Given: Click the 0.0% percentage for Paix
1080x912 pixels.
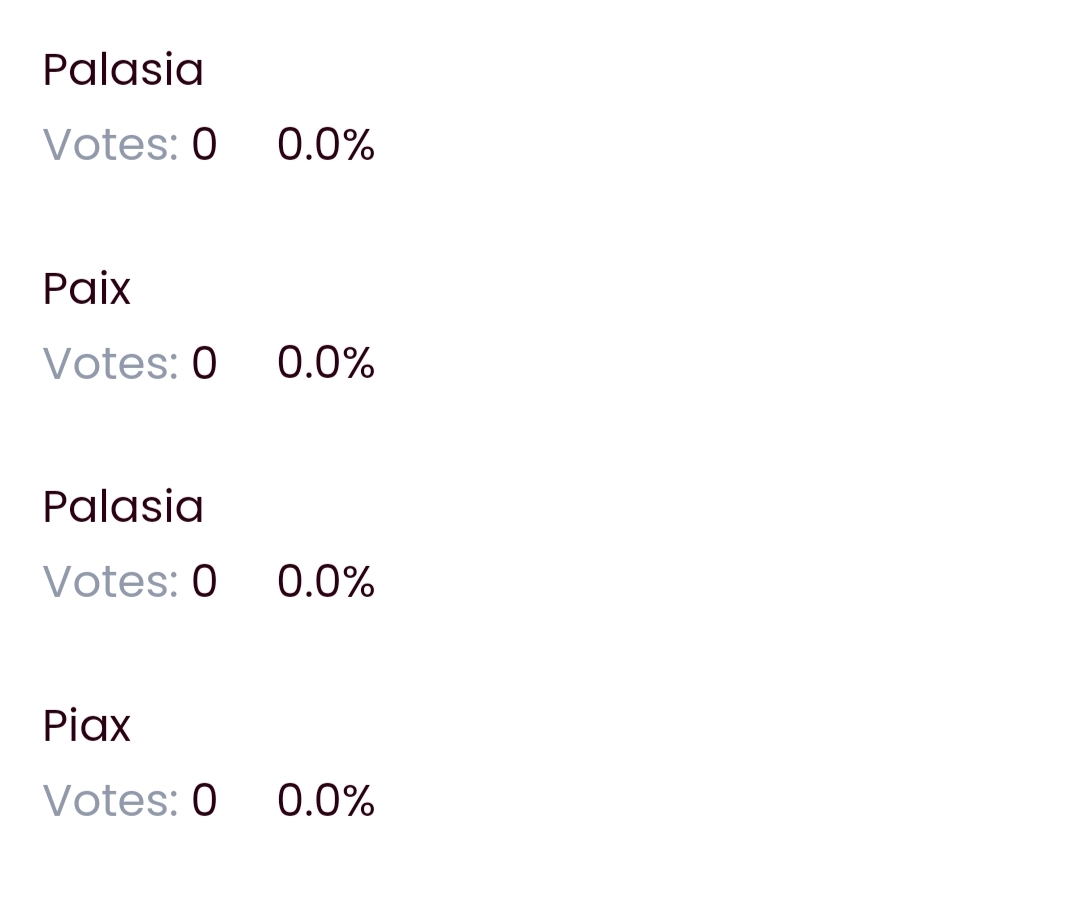Looking at the screenshot, I should click(x=326, y=363).
